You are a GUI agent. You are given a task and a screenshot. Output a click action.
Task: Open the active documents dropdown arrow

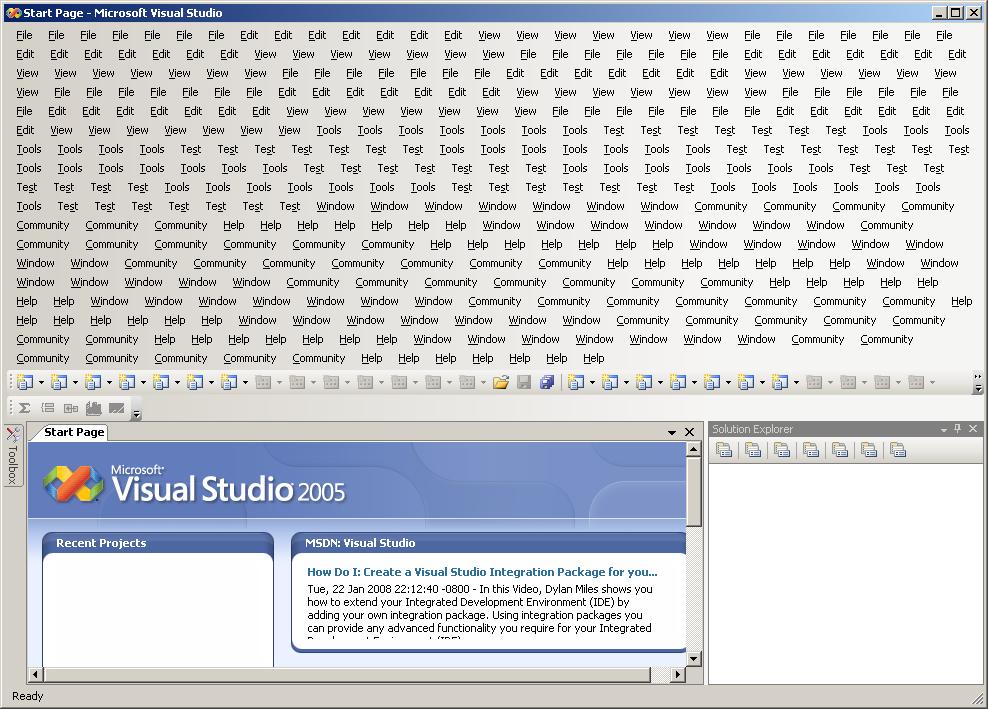[672, 432]
